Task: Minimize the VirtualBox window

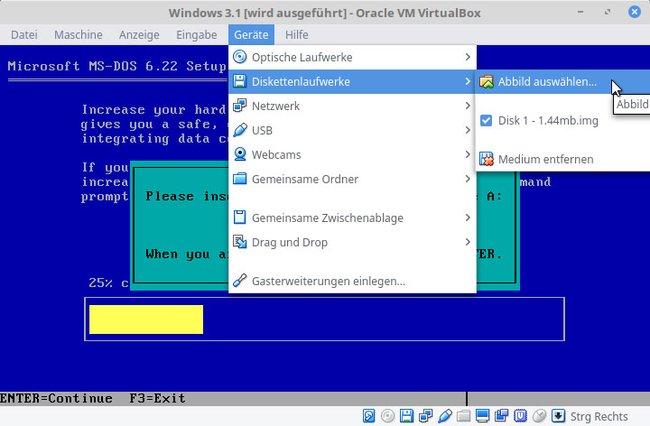Action: coord(580,12)
